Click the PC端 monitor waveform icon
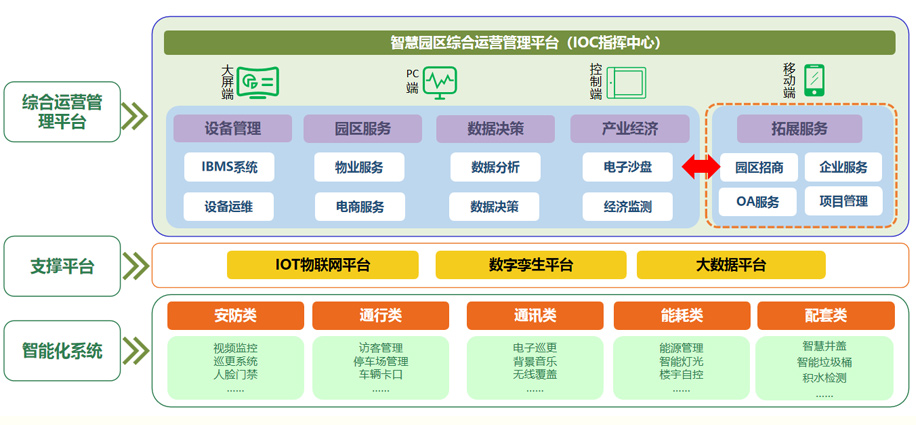 click(x=439, y=82)
